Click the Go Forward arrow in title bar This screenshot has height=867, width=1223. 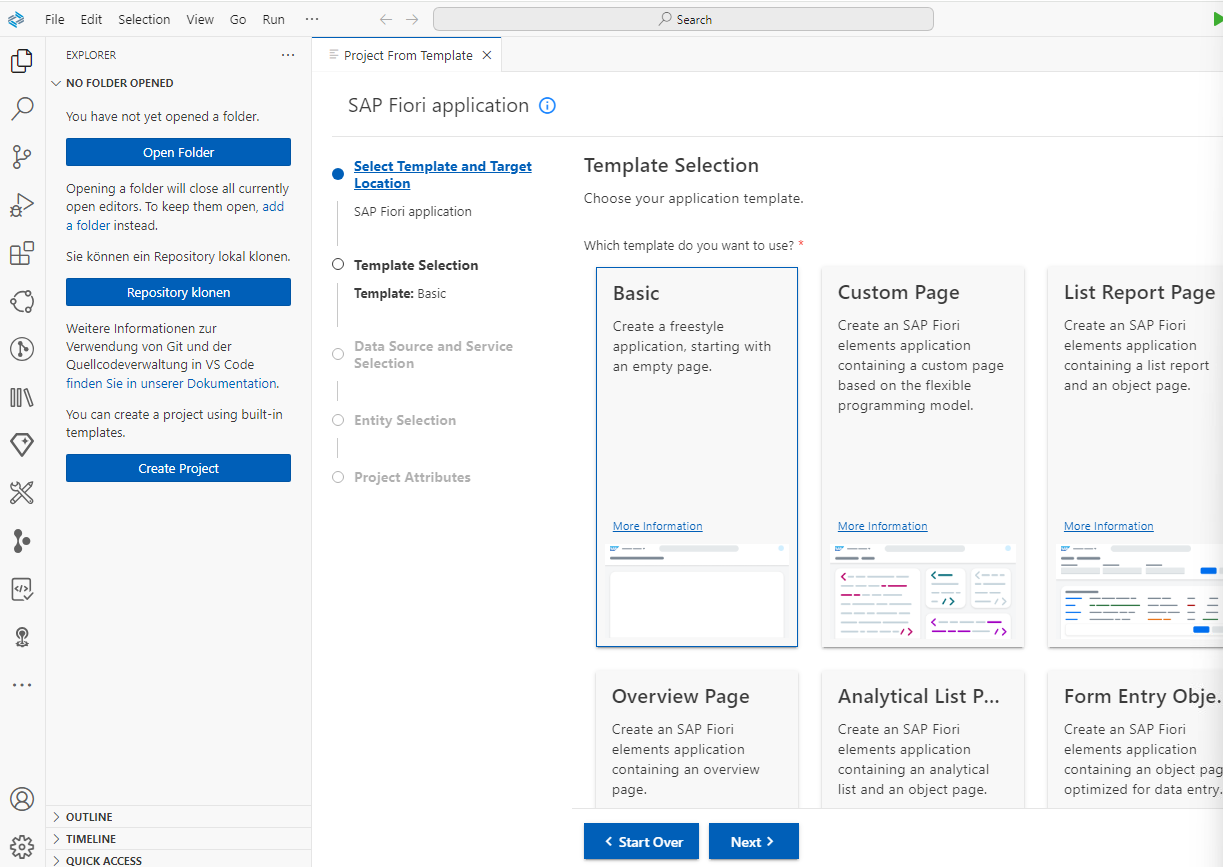(x=412, y=19)
